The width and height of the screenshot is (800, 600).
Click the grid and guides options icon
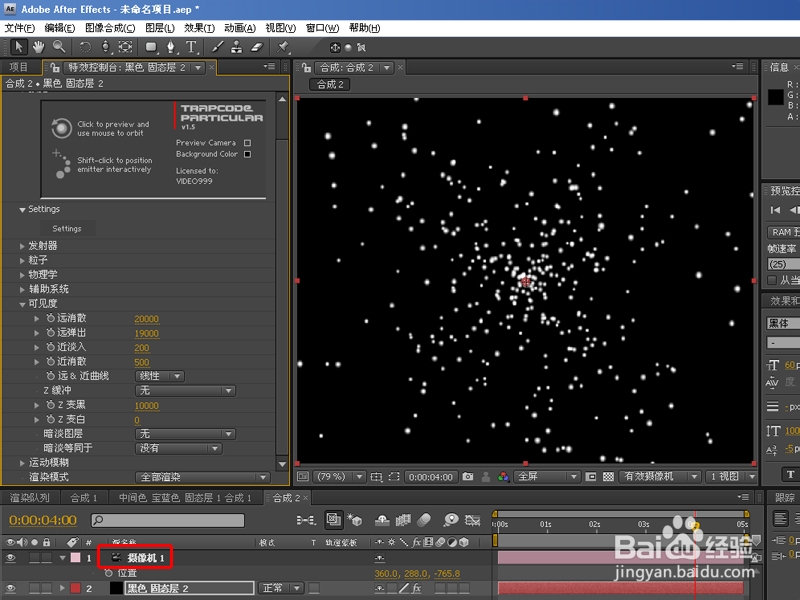[x=377, y=477]
